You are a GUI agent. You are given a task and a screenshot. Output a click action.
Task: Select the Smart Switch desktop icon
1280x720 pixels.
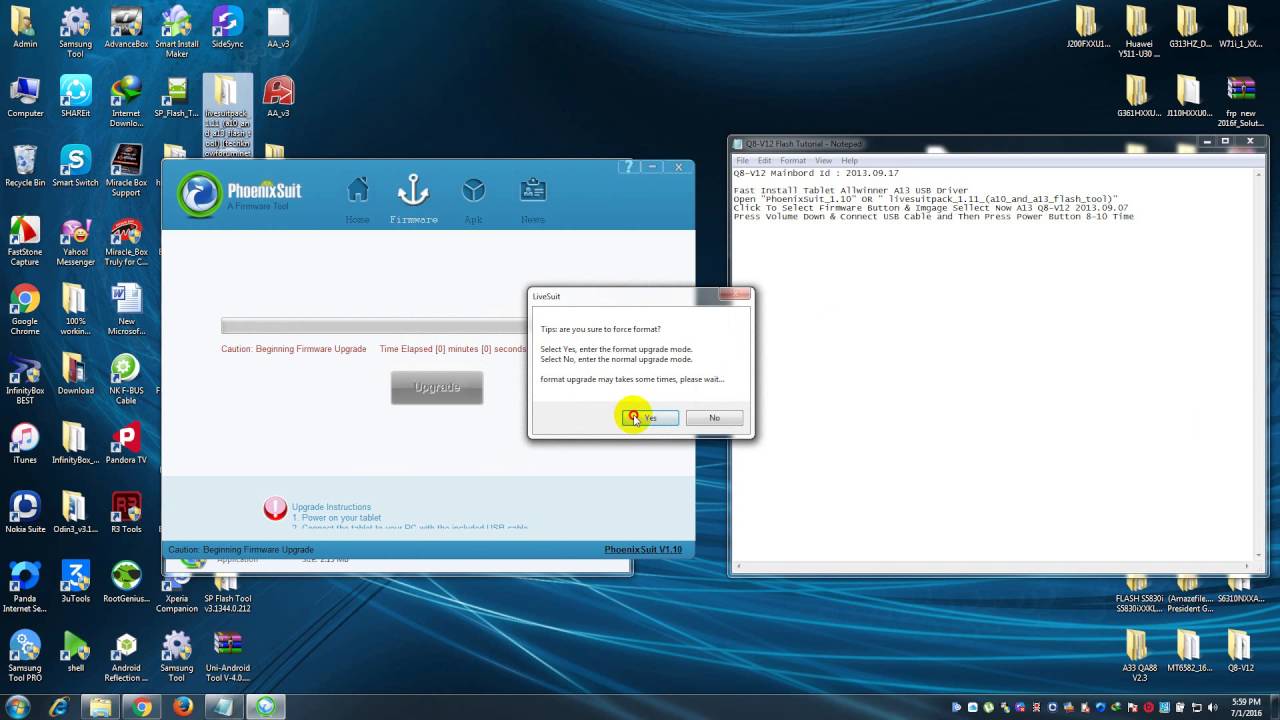(x=75, y=165)
